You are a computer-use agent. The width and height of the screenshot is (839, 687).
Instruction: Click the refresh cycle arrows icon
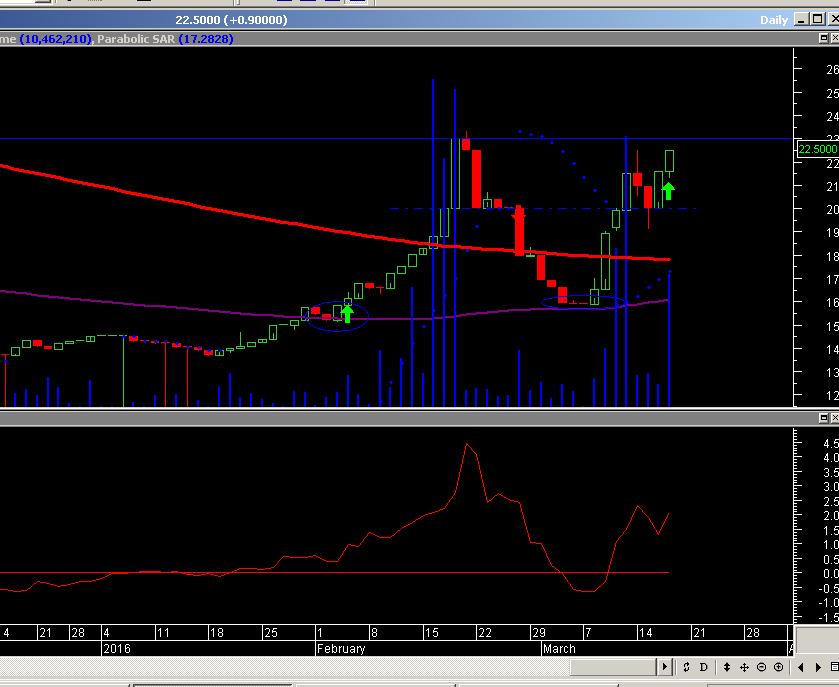click(x=688, y=667)
